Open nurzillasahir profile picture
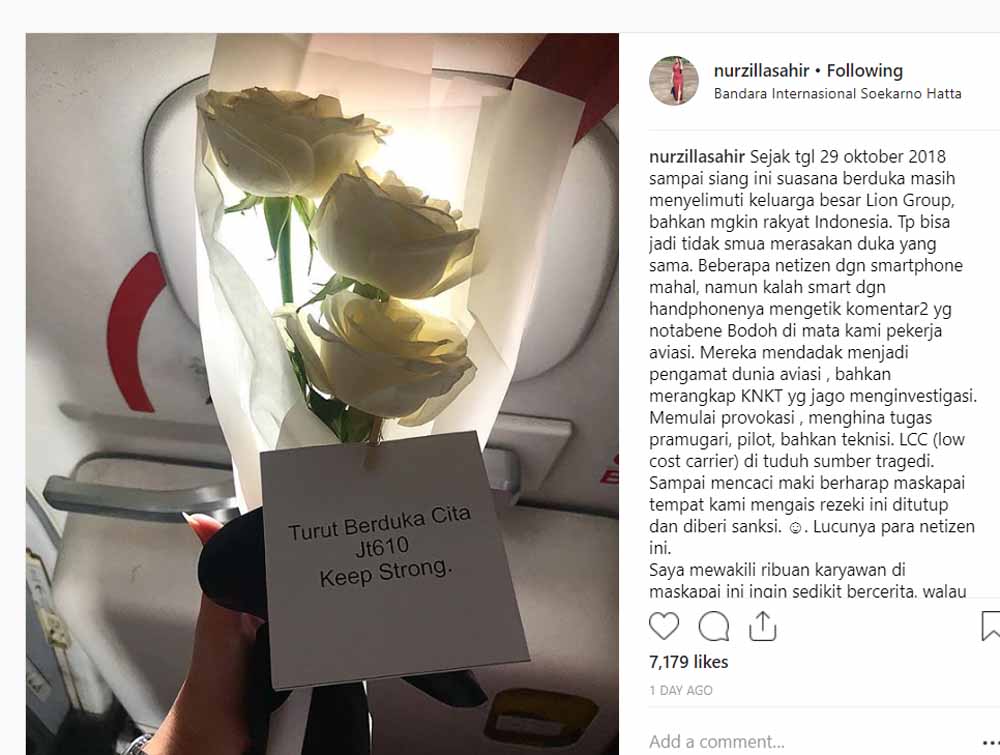1000x755 pixels. coord(673,80)
